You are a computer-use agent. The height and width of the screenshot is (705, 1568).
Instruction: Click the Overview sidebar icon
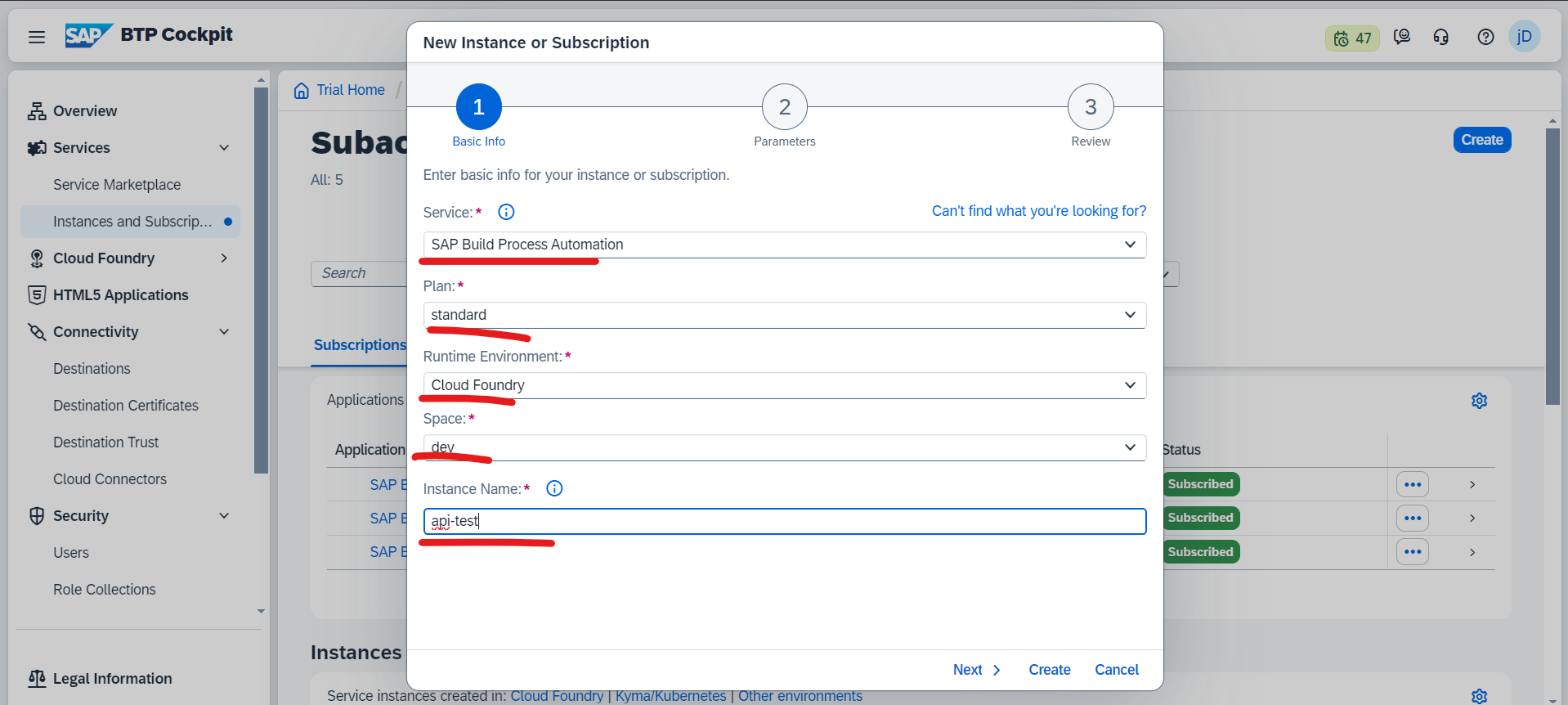click(37, 111)
